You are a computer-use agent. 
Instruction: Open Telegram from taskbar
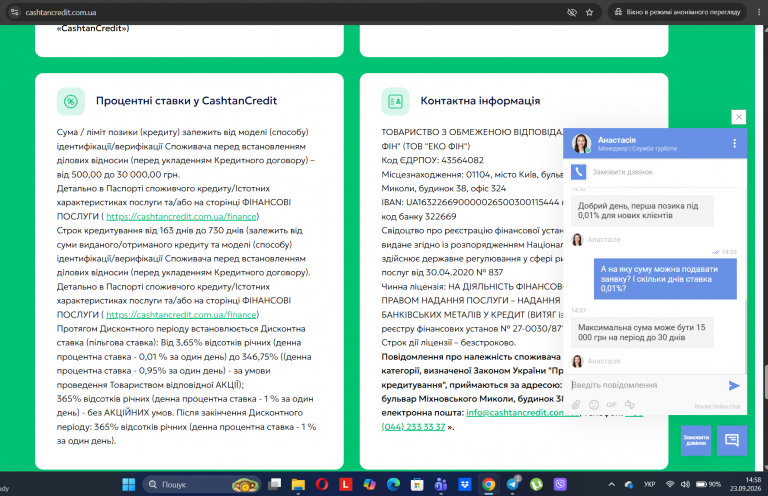pyautogui.click(x=512, y=485)
